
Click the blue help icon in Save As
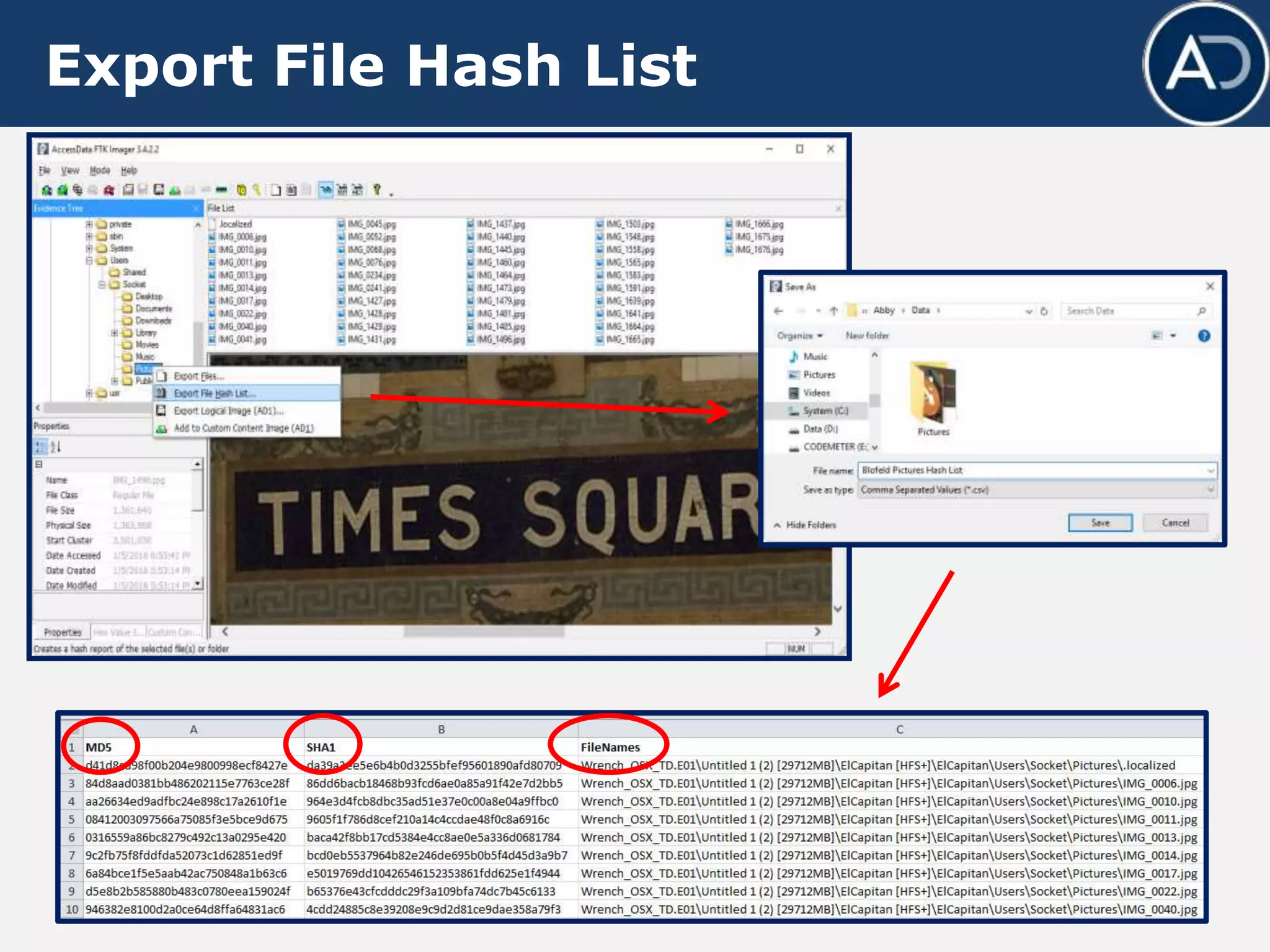(x=1204, y=336)
